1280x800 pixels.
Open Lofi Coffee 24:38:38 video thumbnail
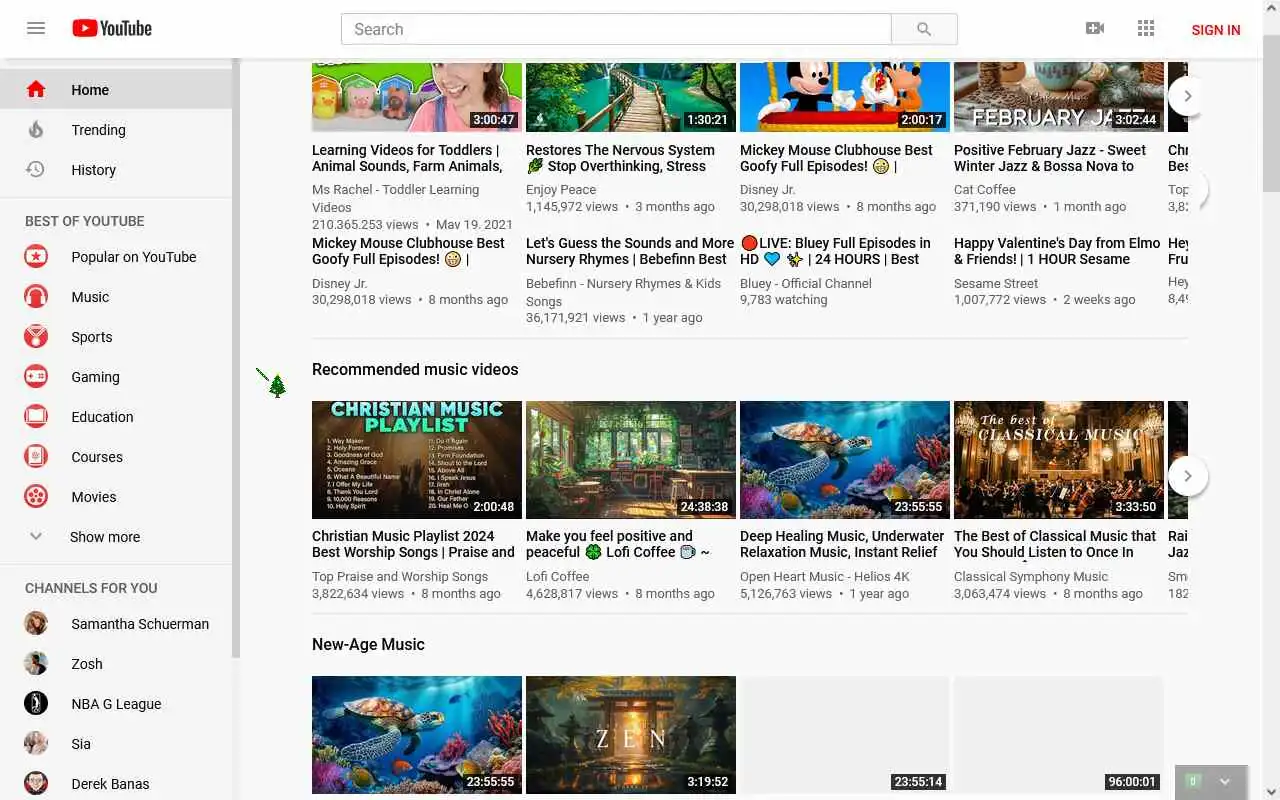tap(631, 459)
